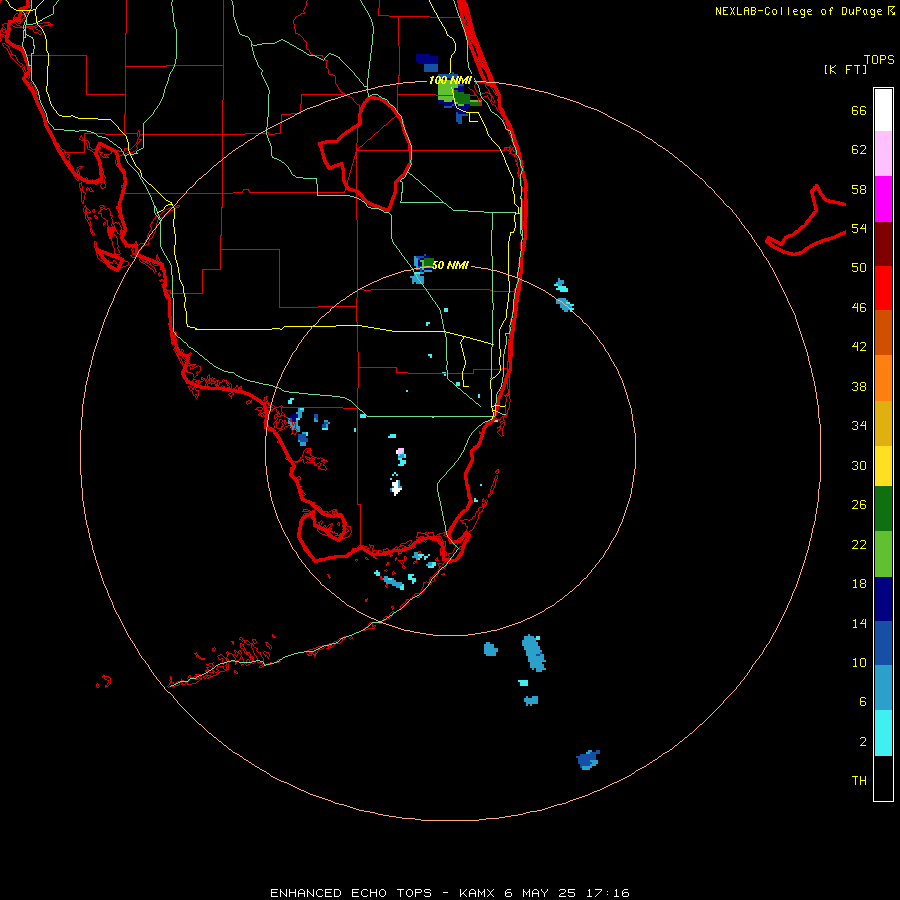Click the echo cell beside the 50 NMI label
The image size is (900, 900).
coord(424,263)
